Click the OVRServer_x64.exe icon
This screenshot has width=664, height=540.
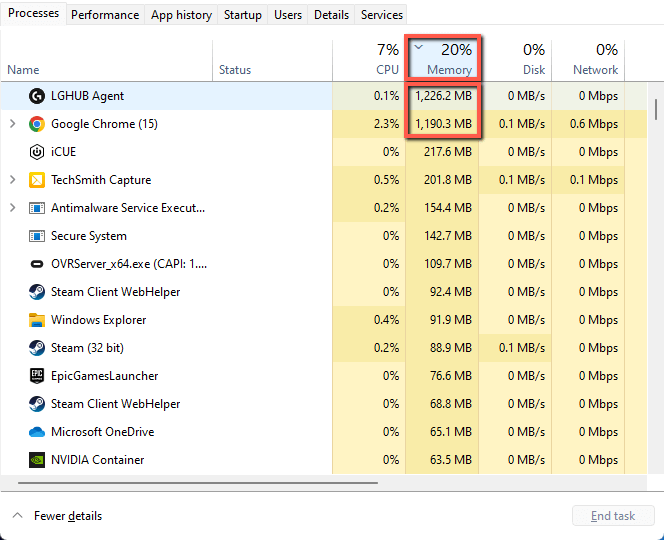pyautogui.click(x=37, y=264)
